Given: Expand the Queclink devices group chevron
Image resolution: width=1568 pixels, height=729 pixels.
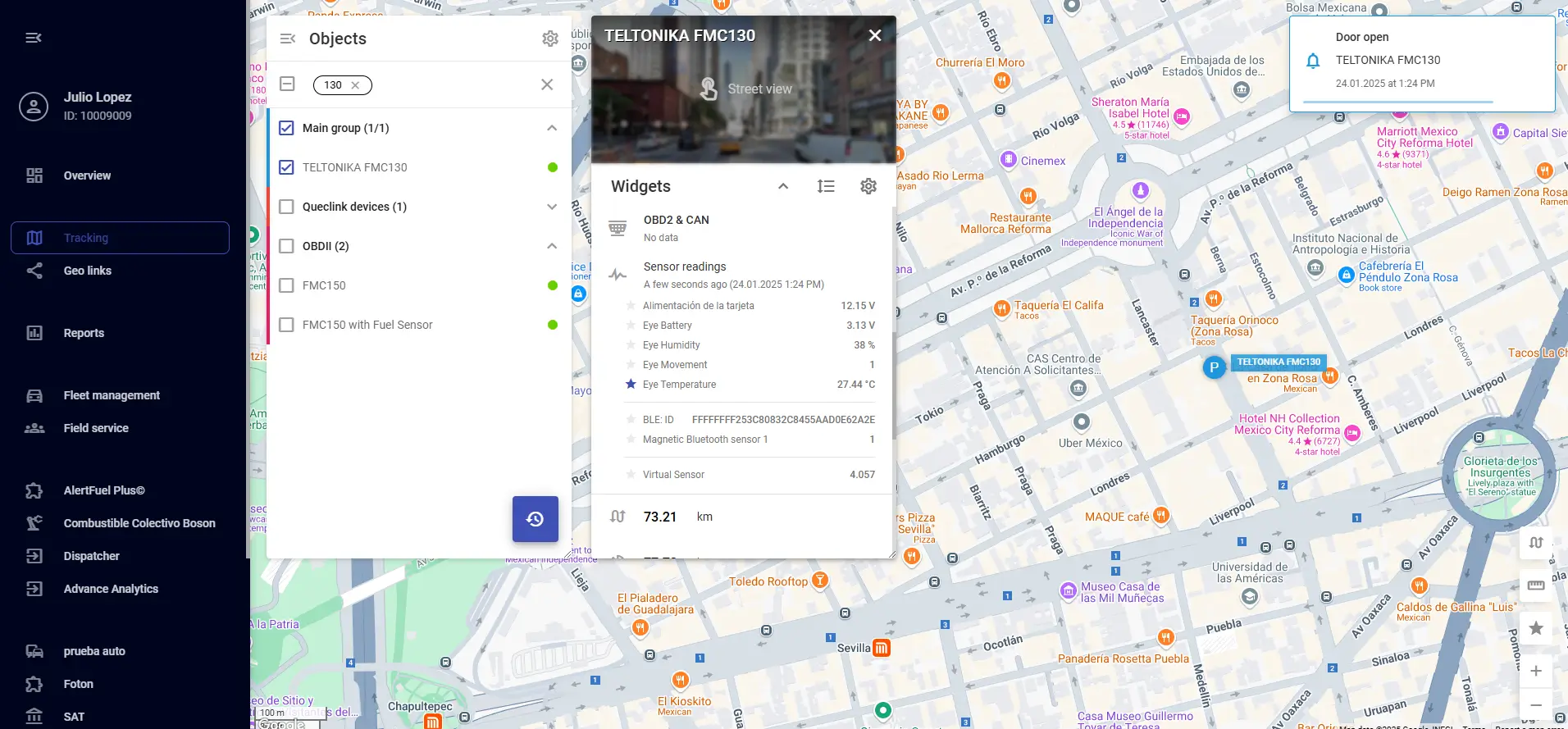Looking at the screenshot, I should 552,207.
